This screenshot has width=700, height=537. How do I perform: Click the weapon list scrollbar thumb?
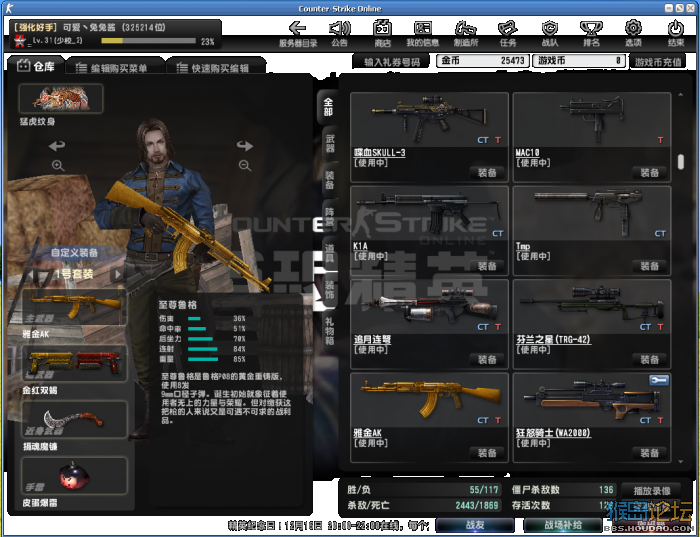tap(680, 162)
